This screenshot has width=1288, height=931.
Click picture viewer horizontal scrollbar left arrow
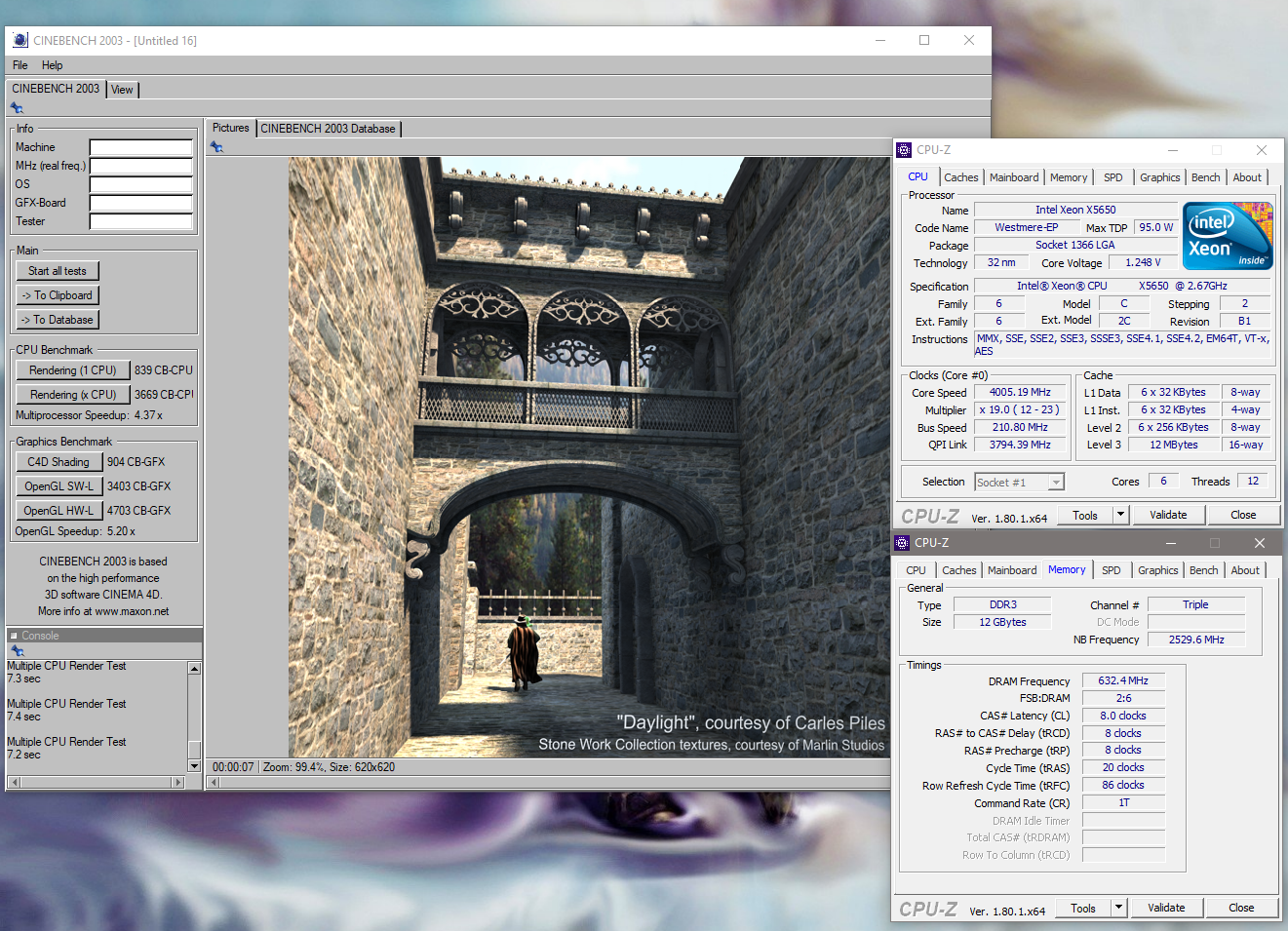(x=214, y=782)
